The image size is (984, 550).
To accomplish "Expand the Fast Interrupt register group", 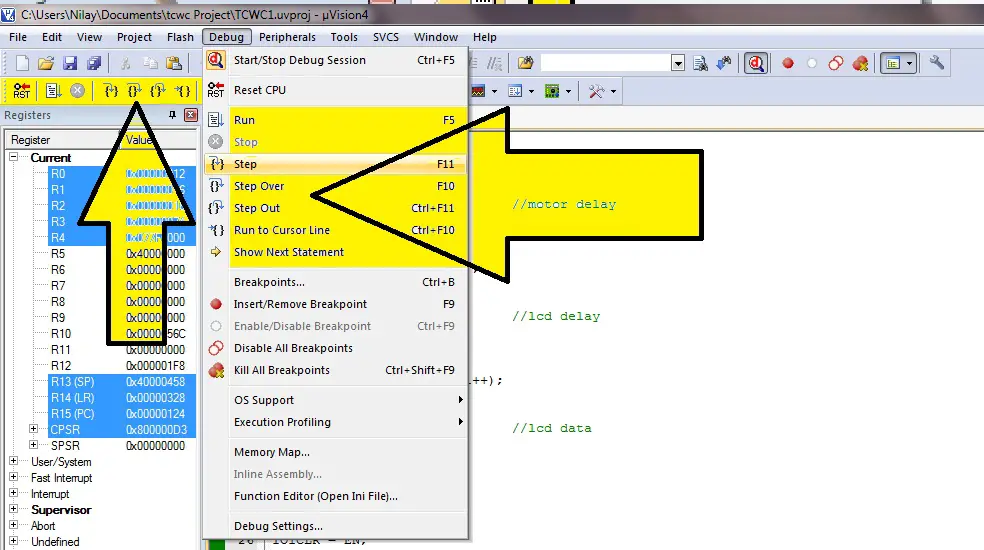I will tap(13, 477).
